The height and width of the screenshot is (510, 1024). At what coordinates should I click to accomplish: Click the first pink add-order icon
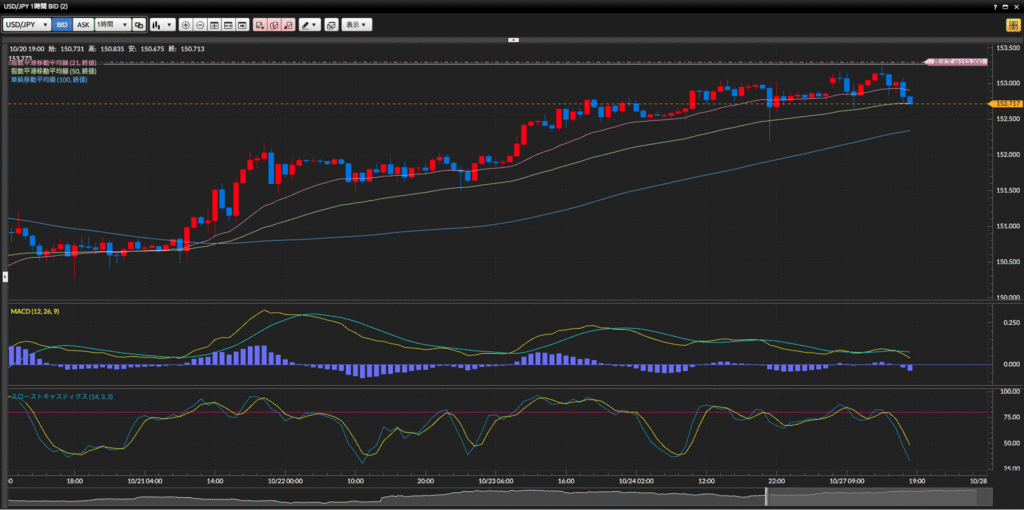(x=259, y=24)
